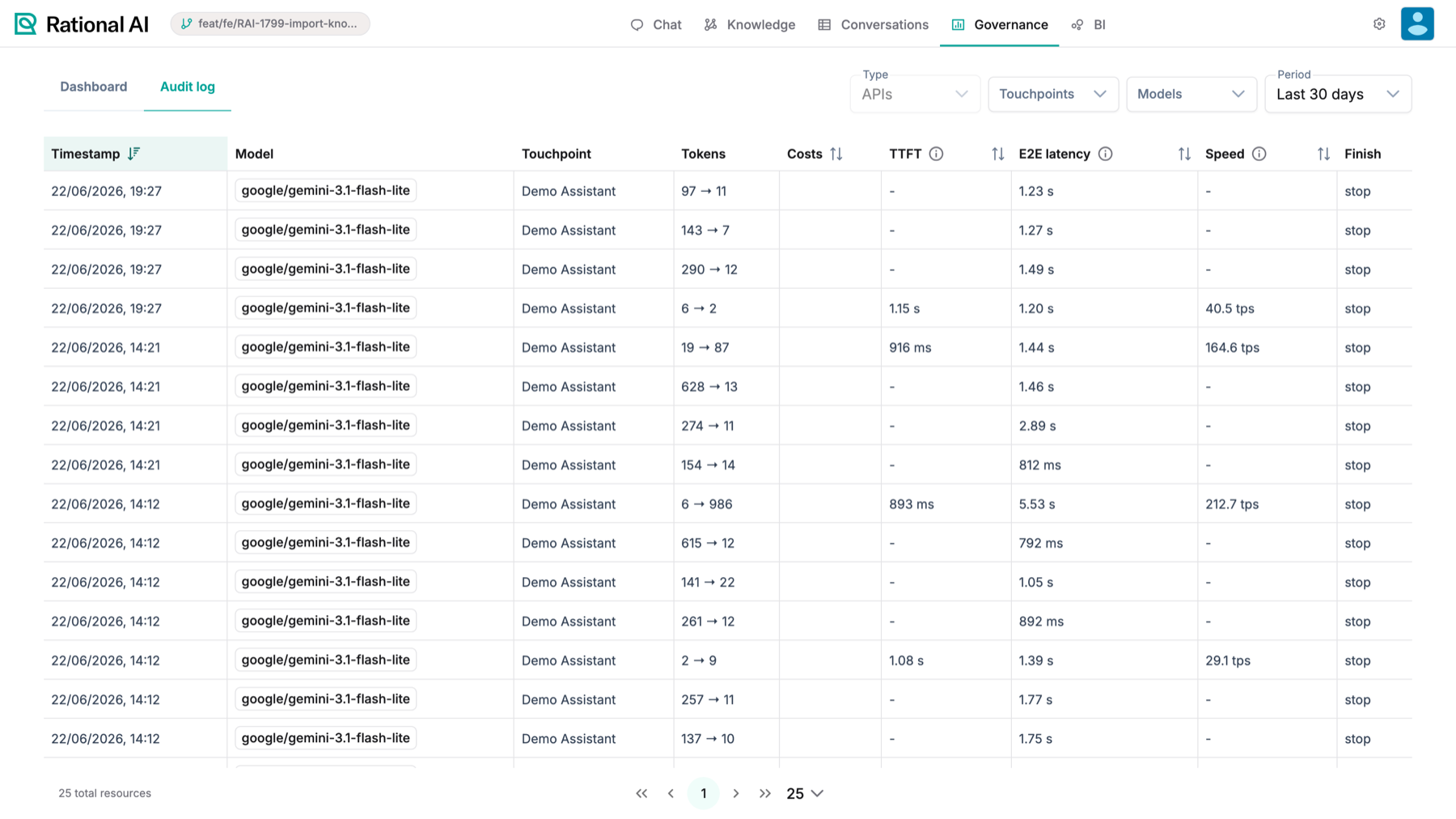Click the Rational AI logo icon
This screenshot has height=819, width=1456.
tap(26, 24)
